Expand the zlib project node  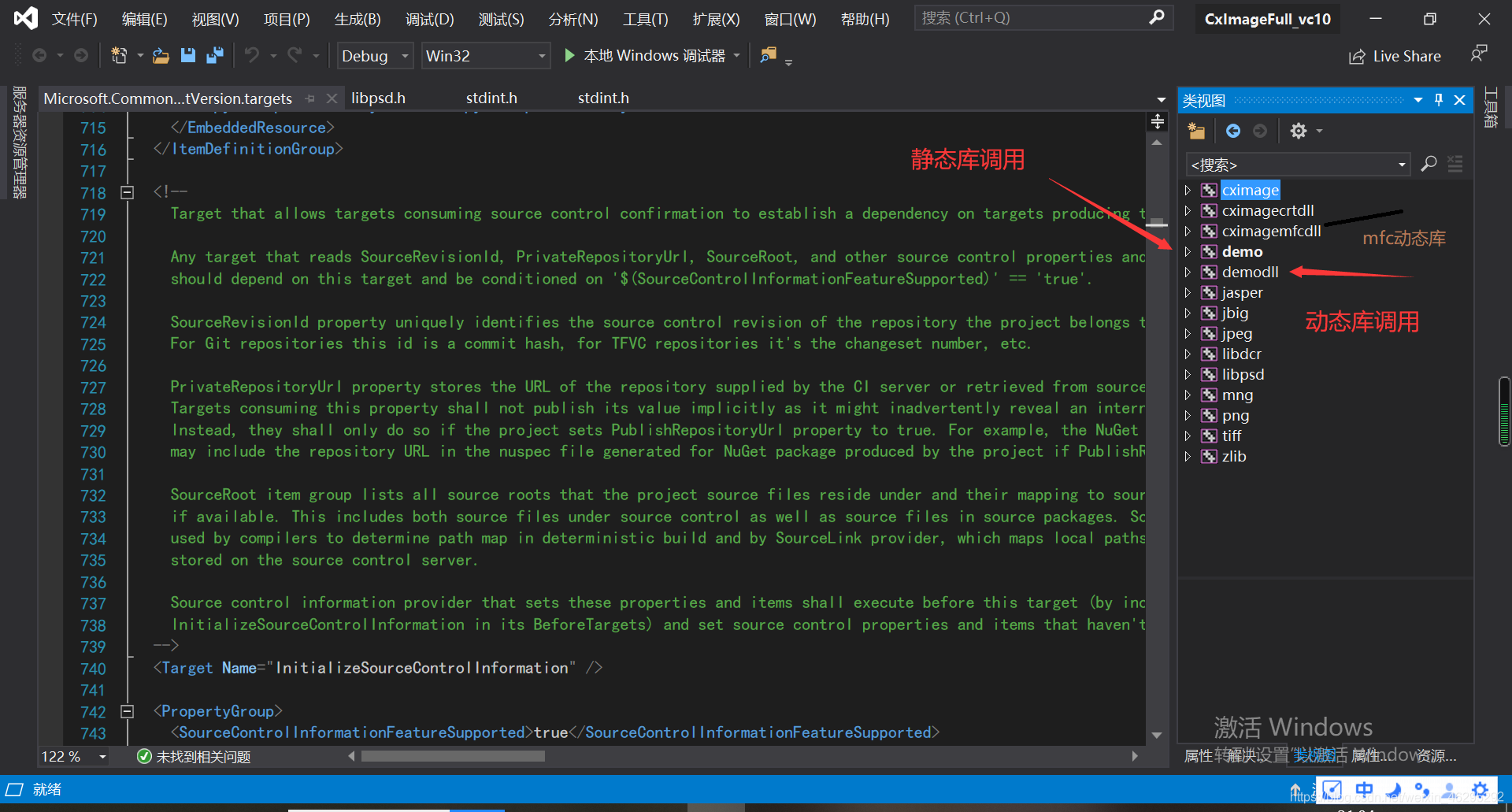tap(1188, 456)
